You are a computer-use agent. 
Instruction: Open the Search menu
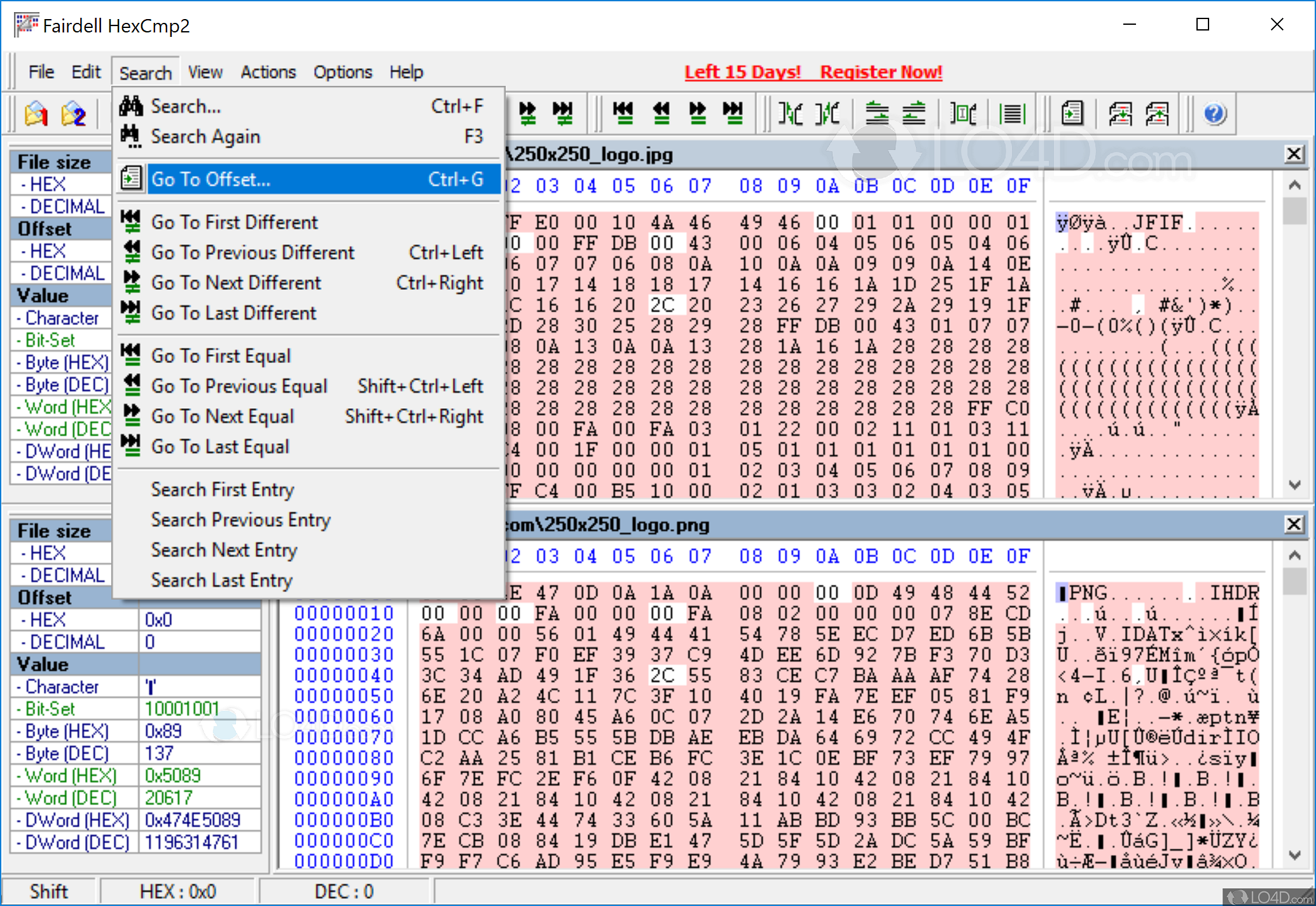[145, 71]
